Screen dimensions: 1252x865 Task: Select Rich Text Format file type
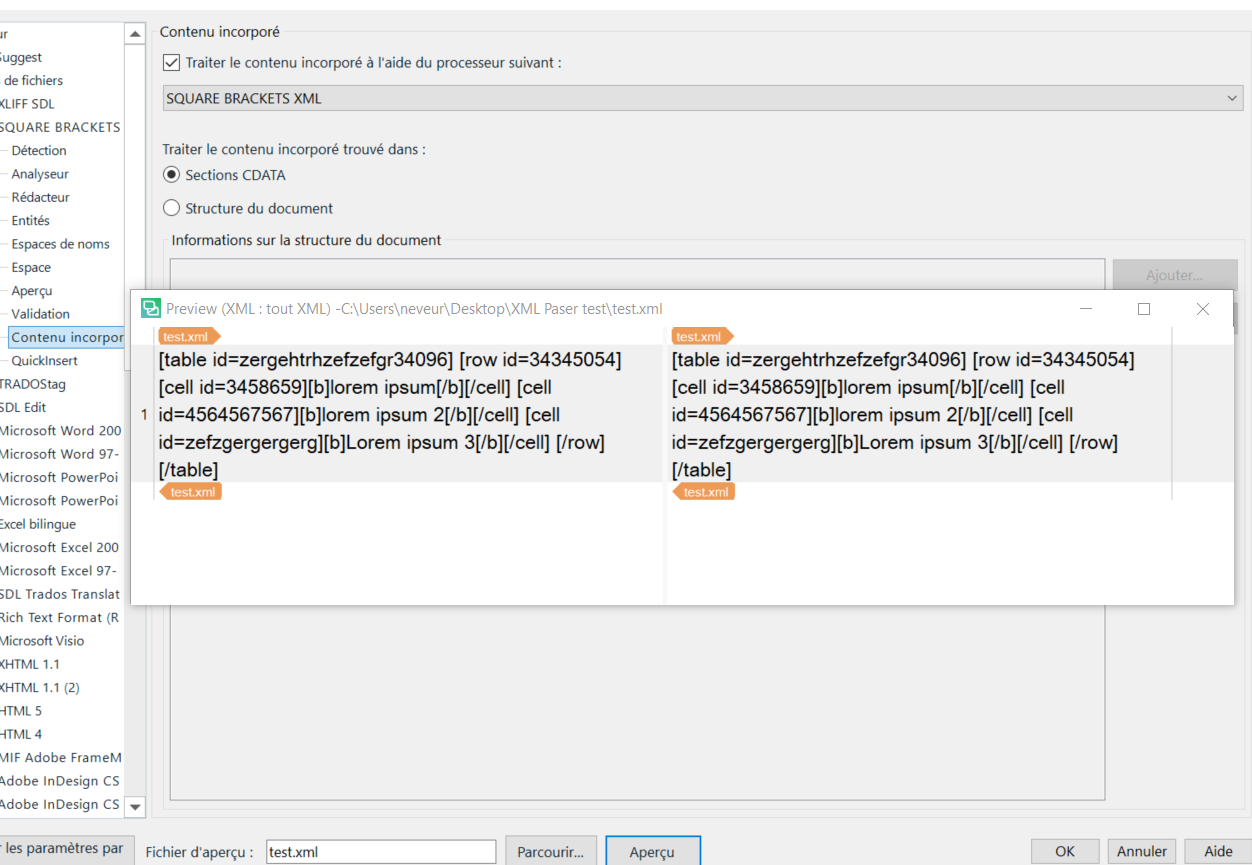[x=60, y=618]
